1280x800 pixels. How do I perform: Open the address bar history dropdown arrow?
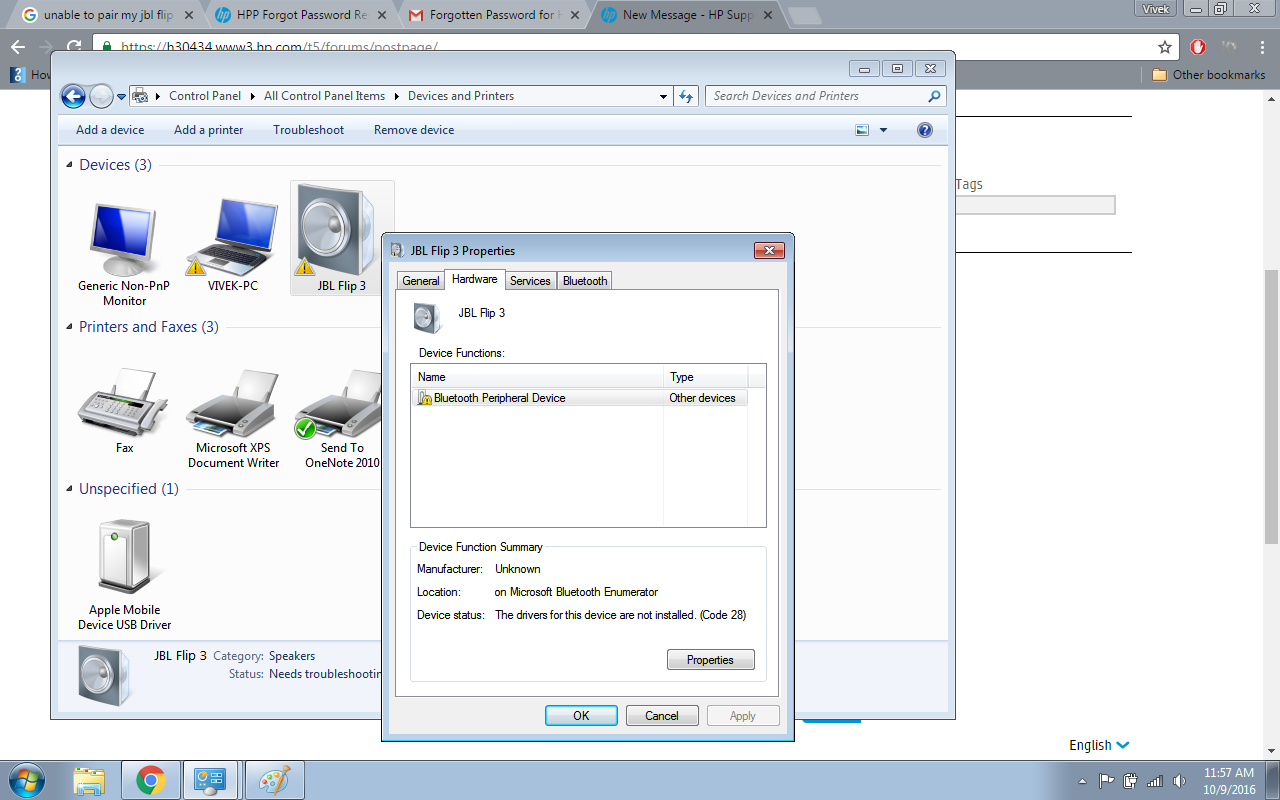click(664, 97)
